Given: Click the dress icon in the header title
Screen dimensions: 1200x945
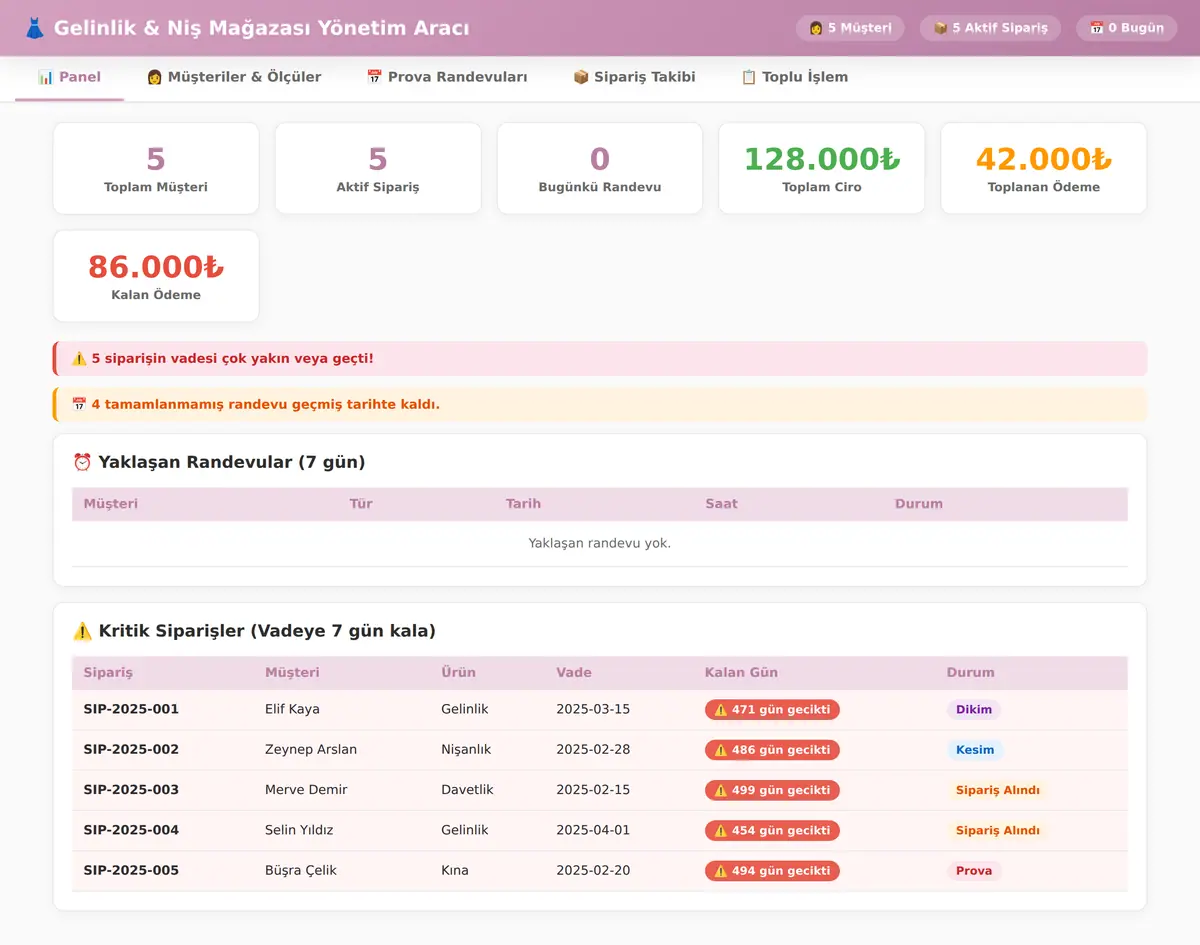Looking at the screenshot, I should 35,28.
